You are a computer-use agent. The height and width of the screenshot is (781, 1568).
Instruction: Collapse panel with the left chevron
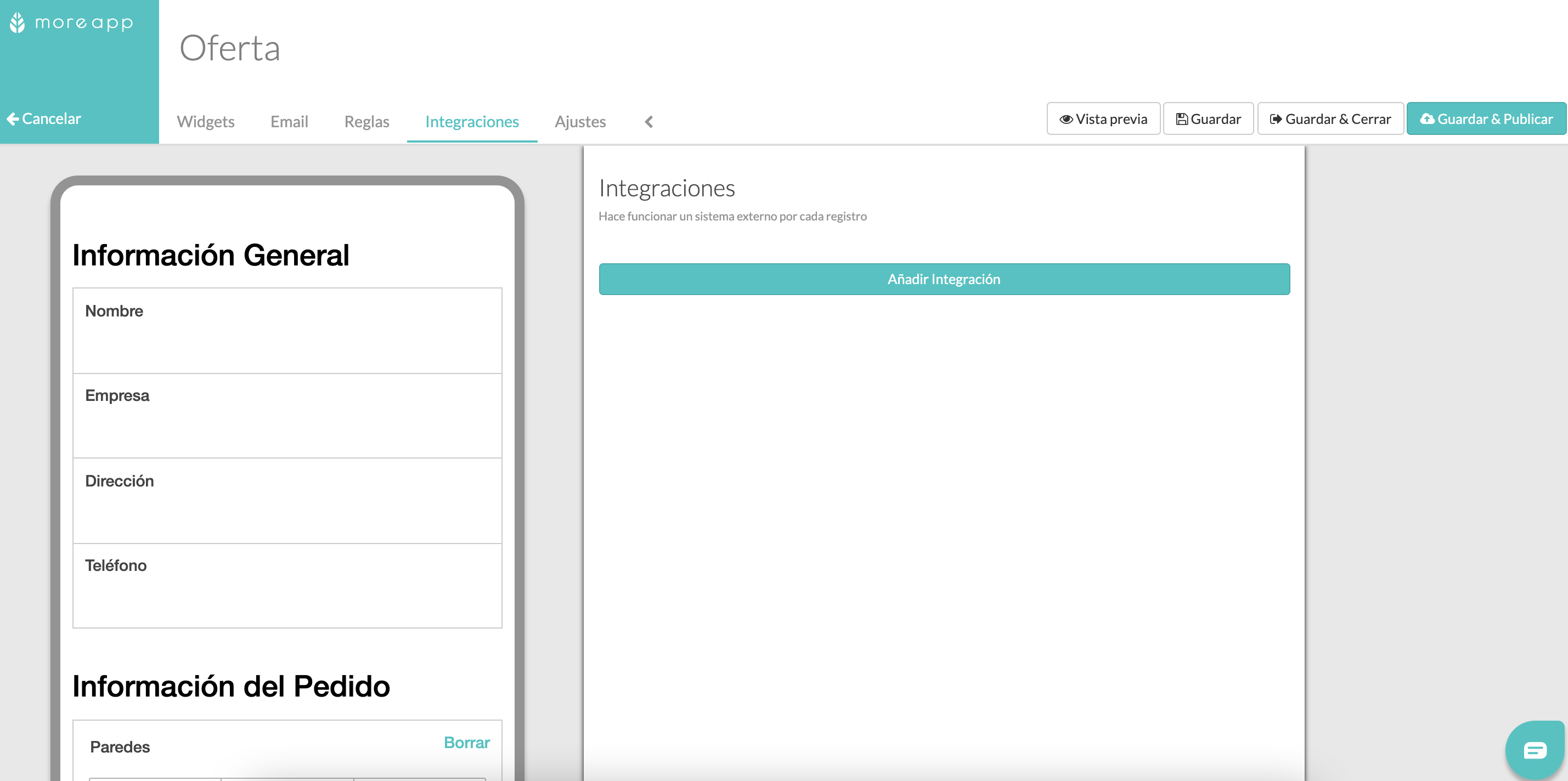pyautogui.click(x=649, y=122)
